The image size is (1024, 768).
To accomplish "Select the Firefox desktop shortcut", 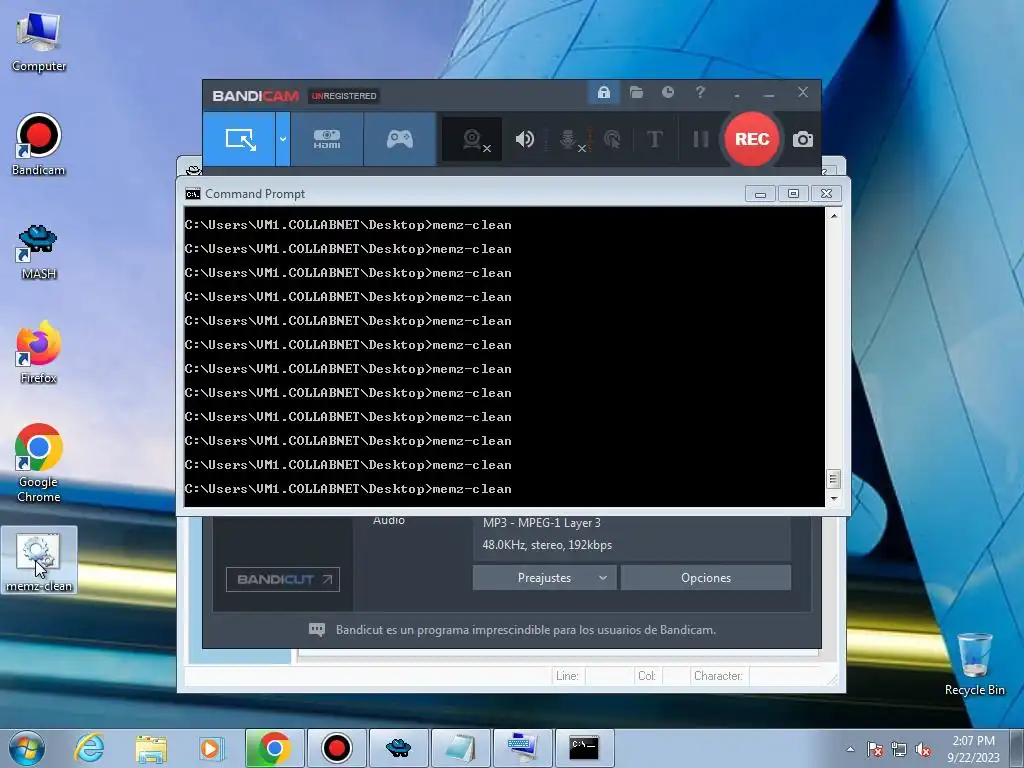I will (39, 353).
